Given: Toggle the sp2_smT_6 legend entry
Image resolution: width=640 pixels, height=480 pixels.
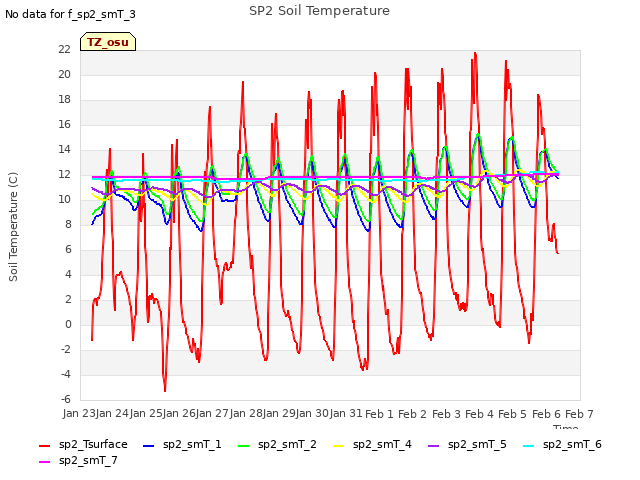Looking at the screenshot, I should tap(562, 444).
